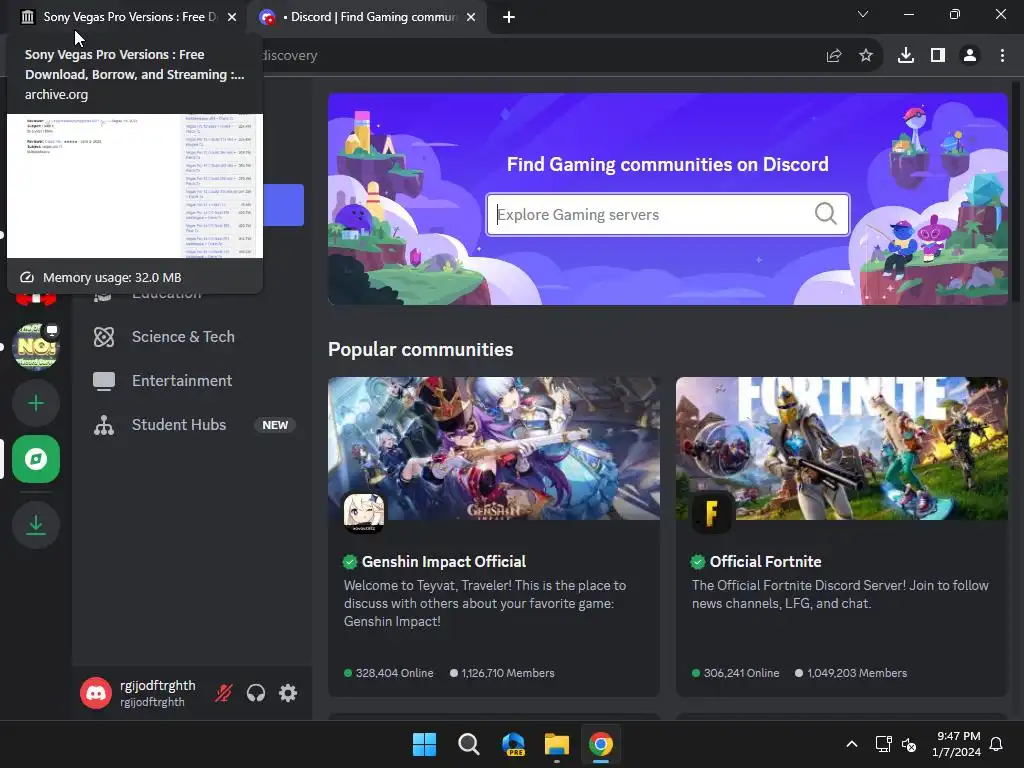Click the Add a Server plus icon
Screen dimensions: 1024x768
(x=36, y=403)
